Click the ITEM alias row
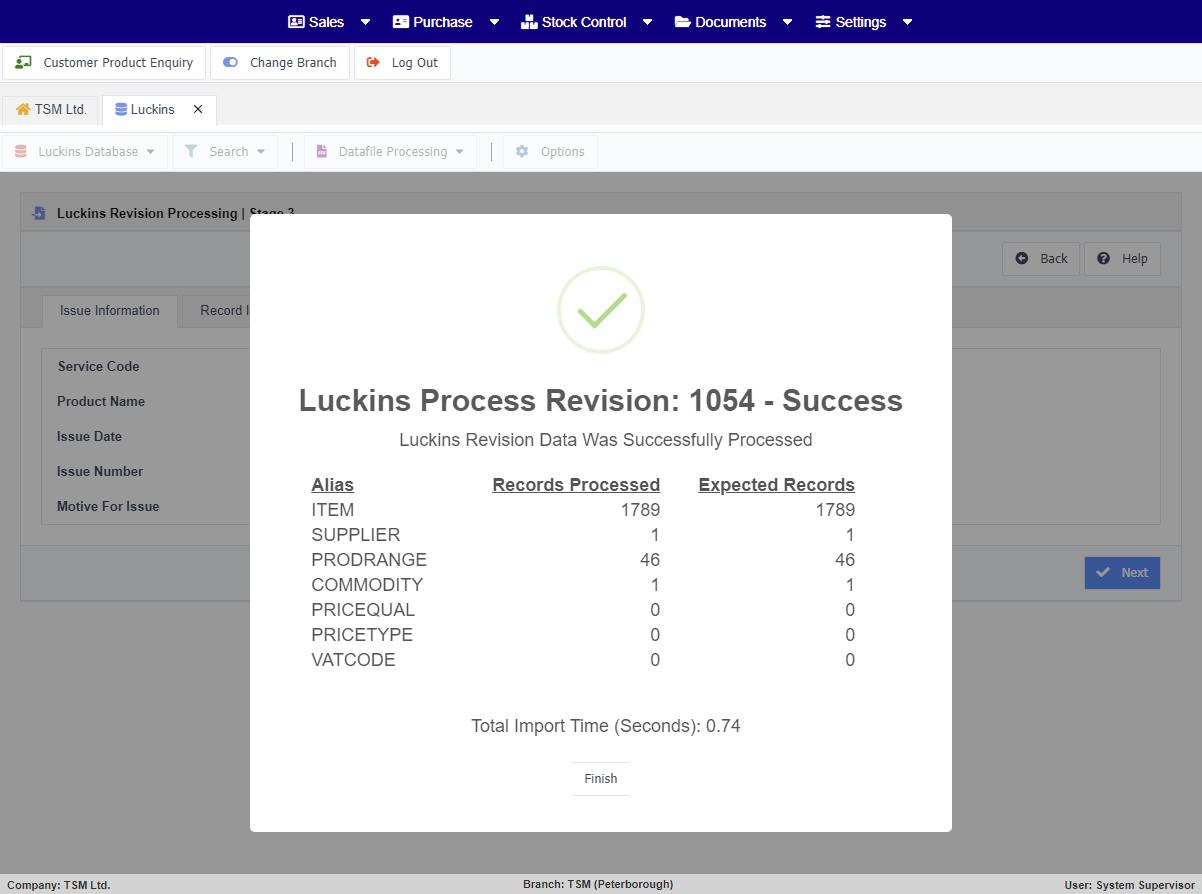Screen dimensions: 1202x894 coord(583,509)
